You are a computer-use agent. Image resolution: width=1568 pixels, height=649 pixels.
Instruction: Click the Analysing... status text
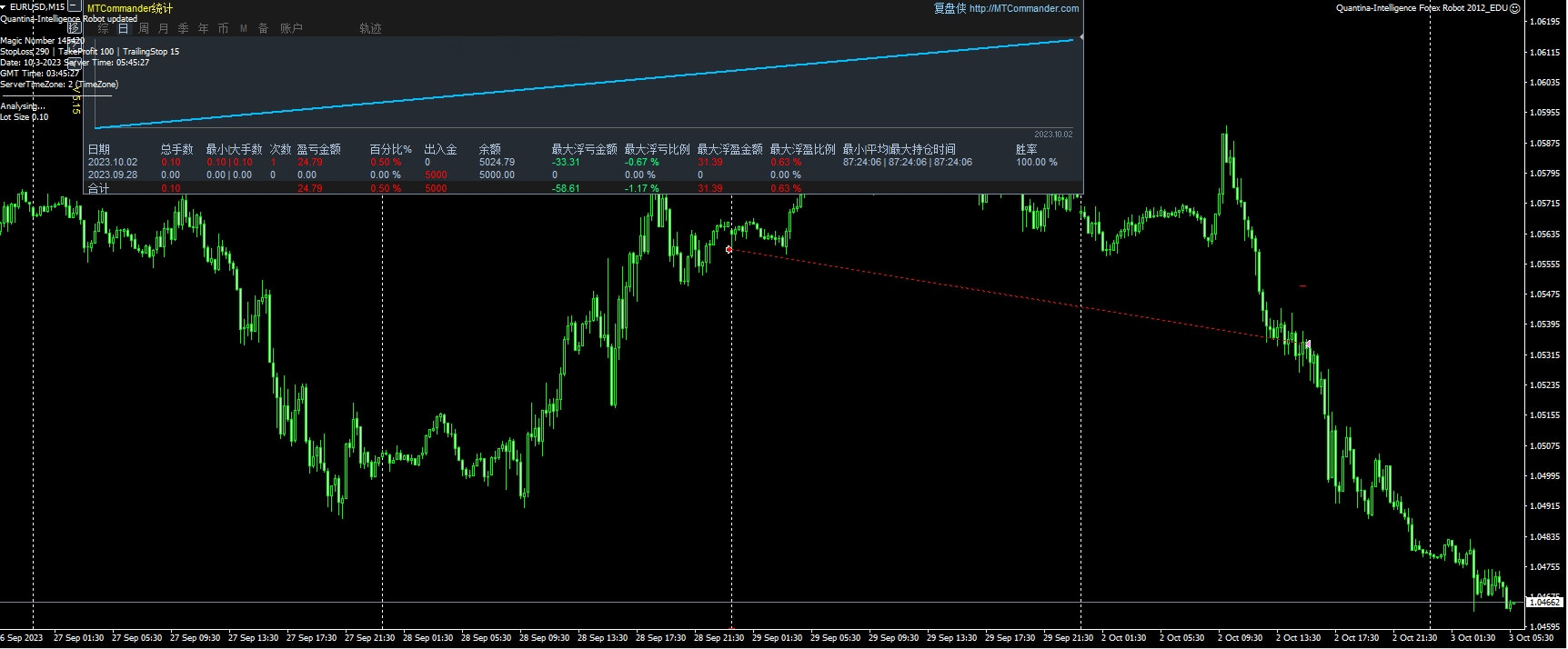(23, 106)
